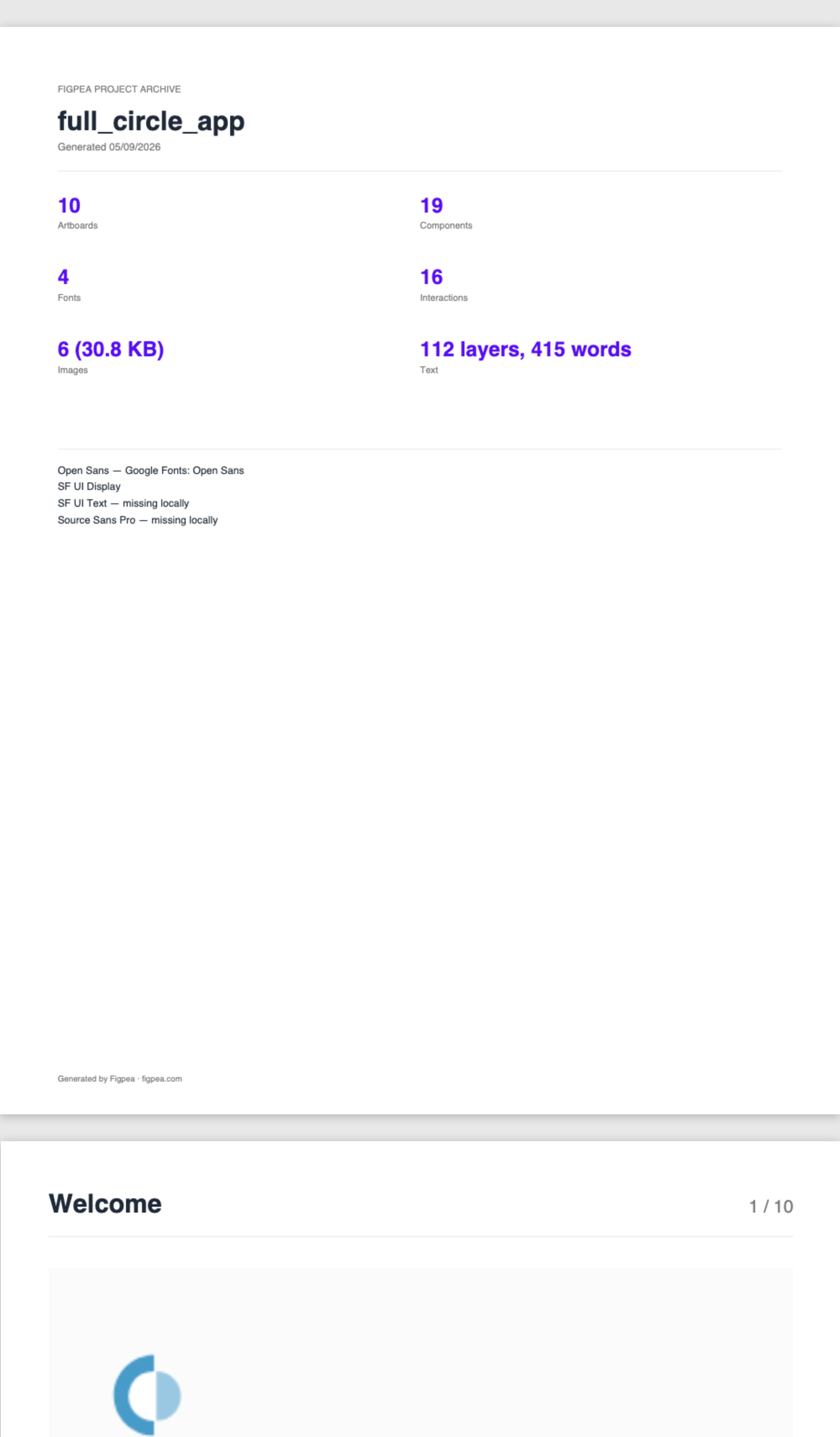Click the Generated 05/09/2026 date line

click(109, 147)
